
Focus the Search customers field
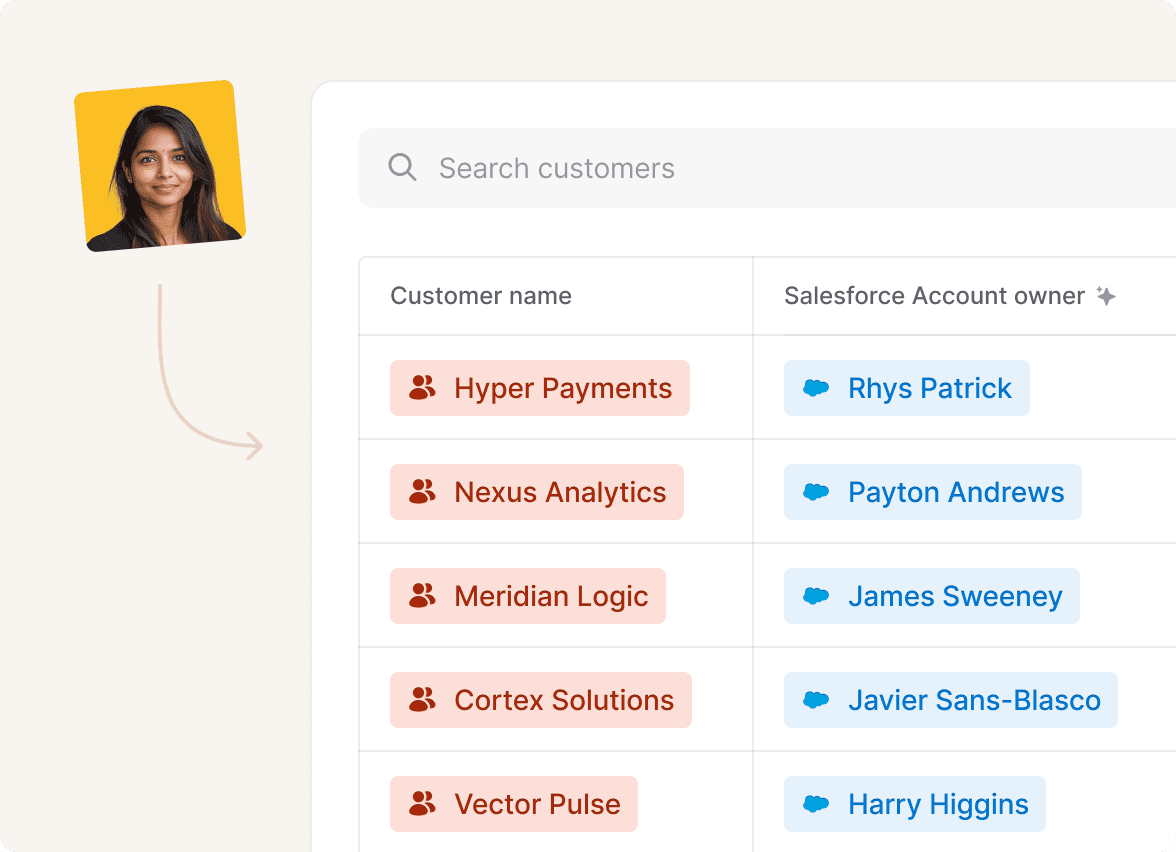pos(766,168)
